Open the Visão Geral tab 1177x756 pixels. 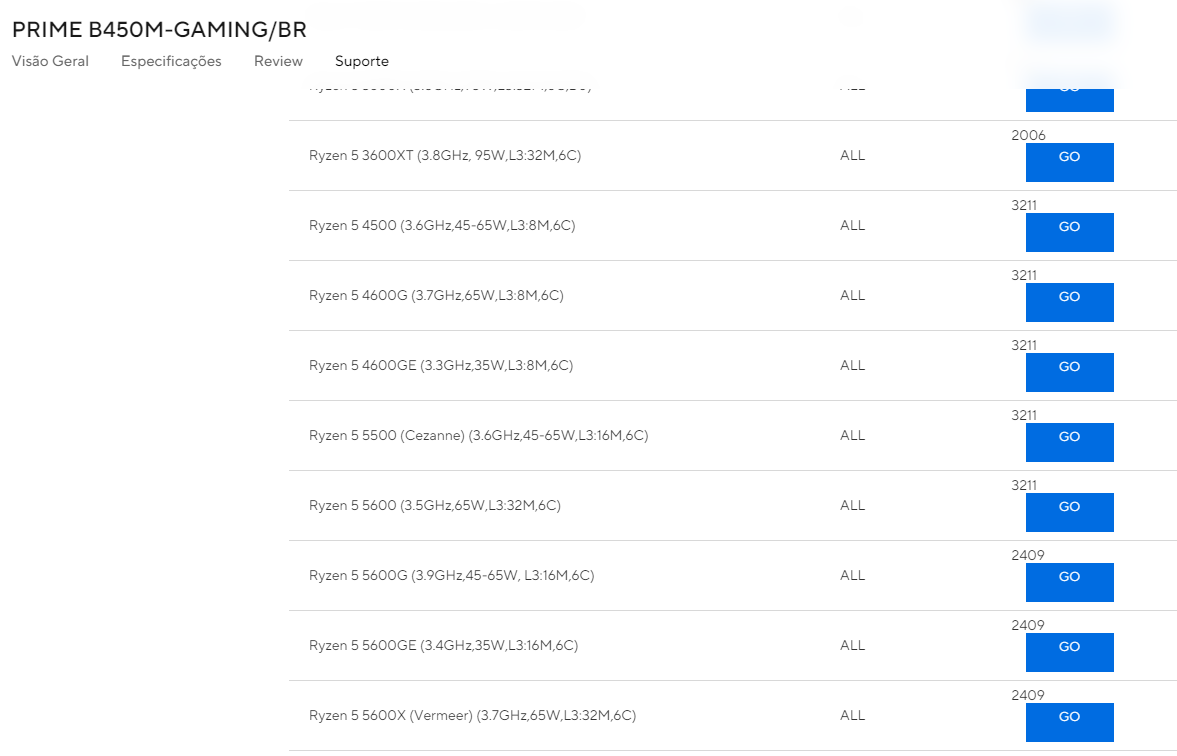(50, 62)
